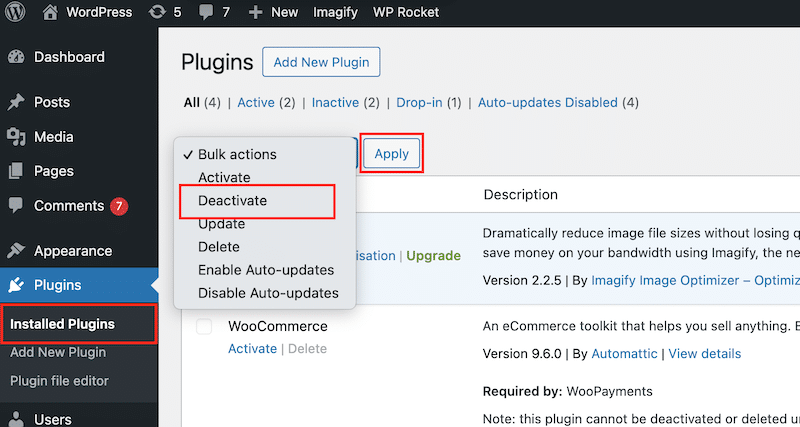Click the Apply button
Screen dimensions: 800x427
tap(392, 154)
